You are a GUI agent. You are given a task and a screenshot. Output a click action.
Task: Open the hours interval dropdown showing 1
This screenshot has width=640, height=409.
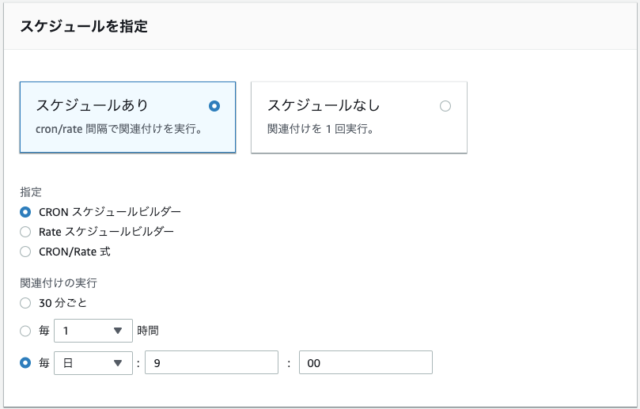93,331
